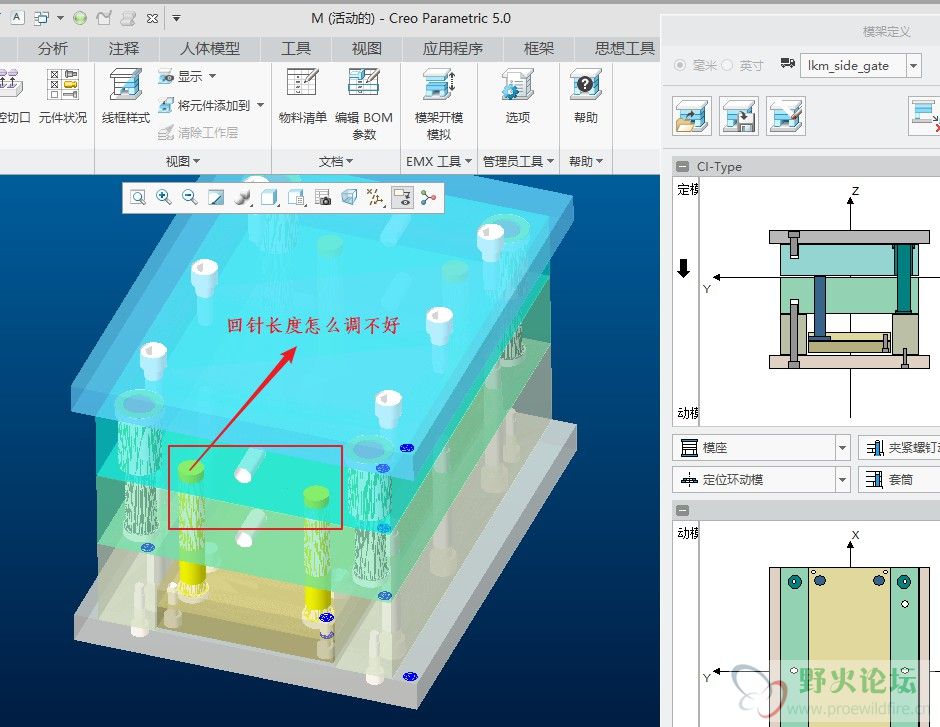
Task: Click the mold base side-view preview diagram
Action: pos(849,301)
